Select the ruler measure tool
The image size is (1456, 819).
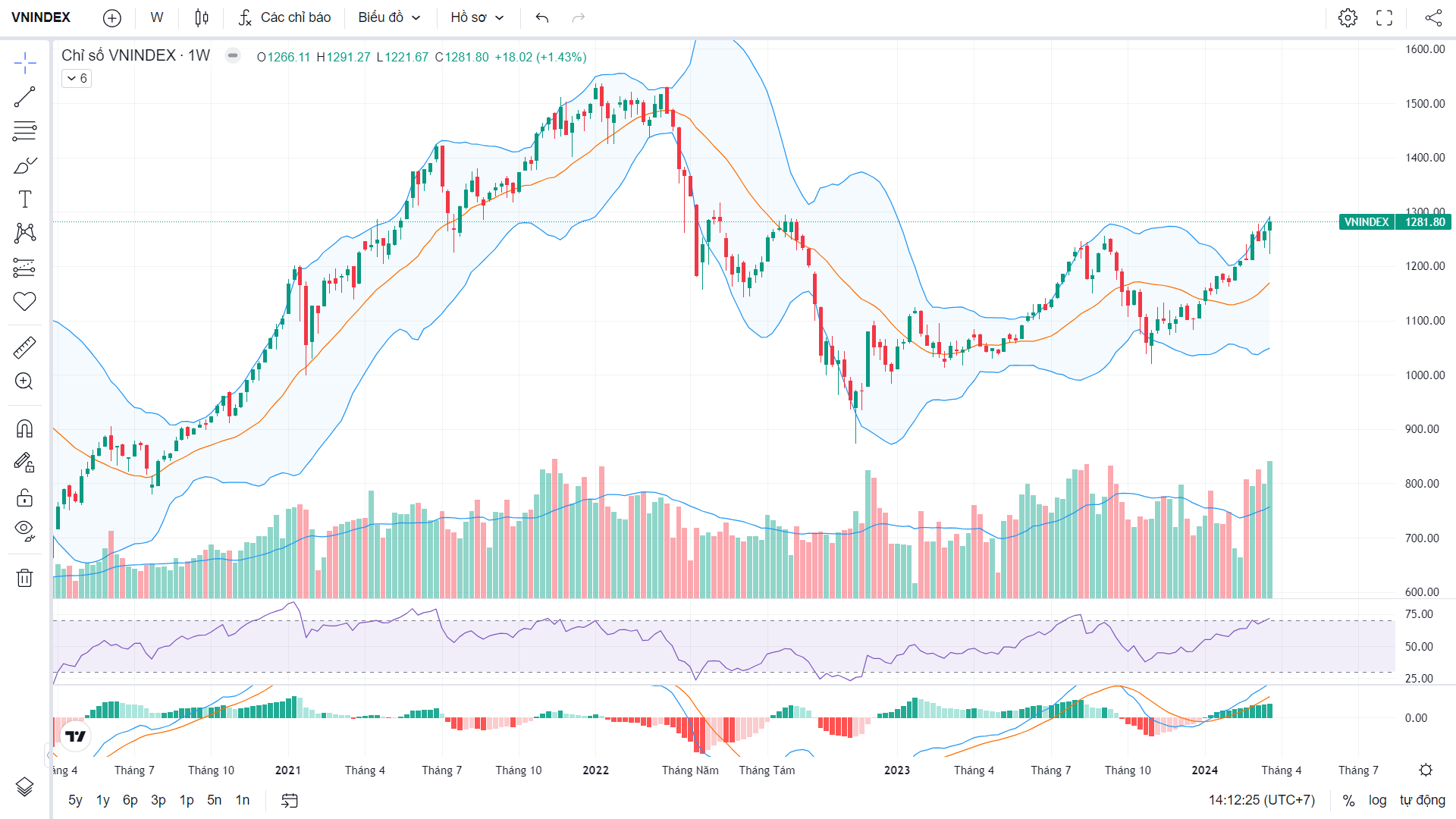click(x=25, y=348)
